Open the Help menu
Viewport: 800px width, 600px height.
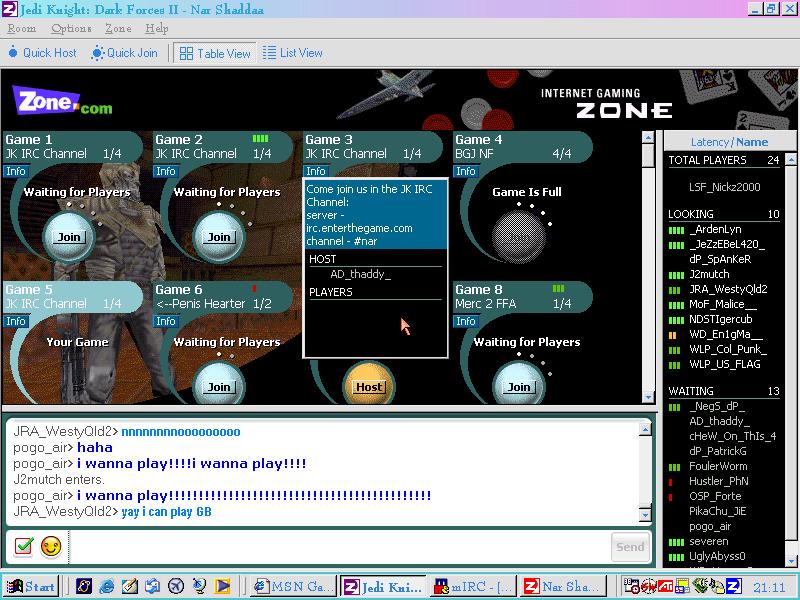[157, 29]
